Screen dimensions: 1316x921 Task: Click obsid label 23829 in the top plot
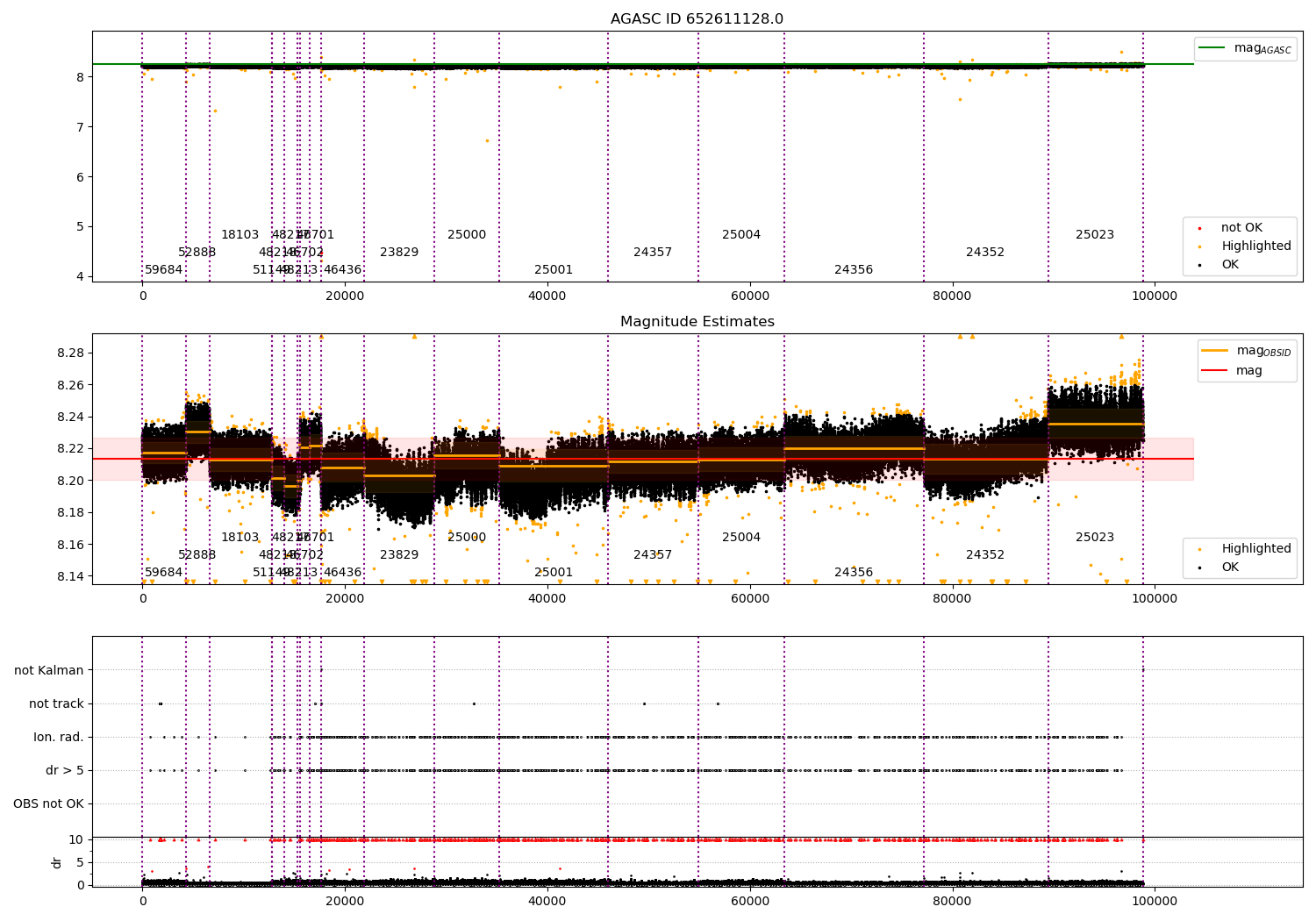click(x=399, y=253)
